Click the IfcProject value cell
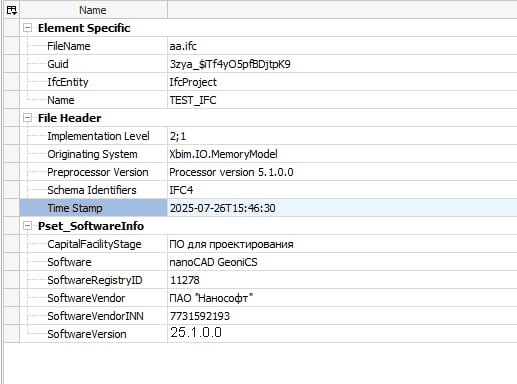This screenshot has height=384, width=517. tap(342, 82)
